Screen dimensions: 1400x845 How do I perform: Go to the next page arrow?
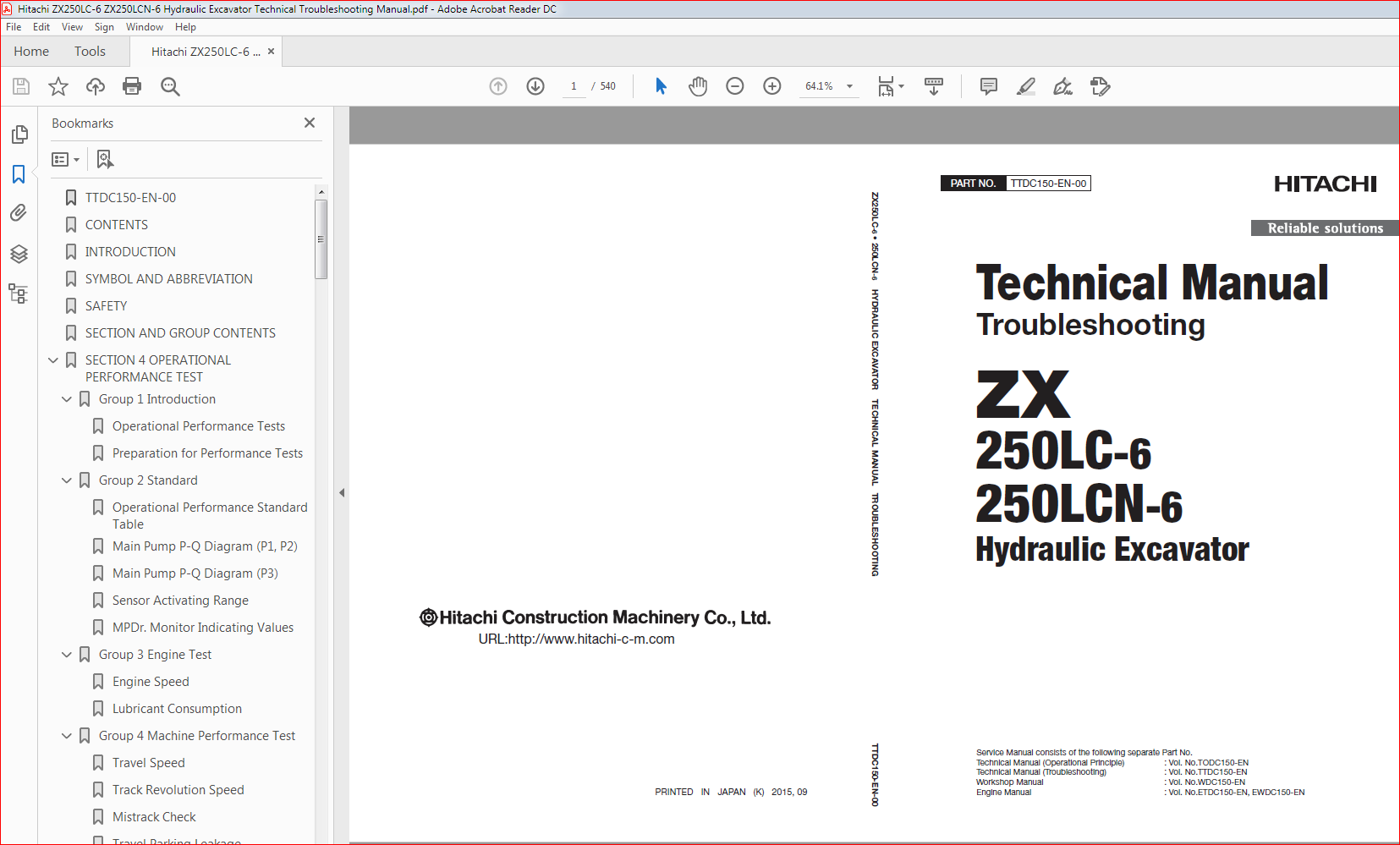(535, 86)
